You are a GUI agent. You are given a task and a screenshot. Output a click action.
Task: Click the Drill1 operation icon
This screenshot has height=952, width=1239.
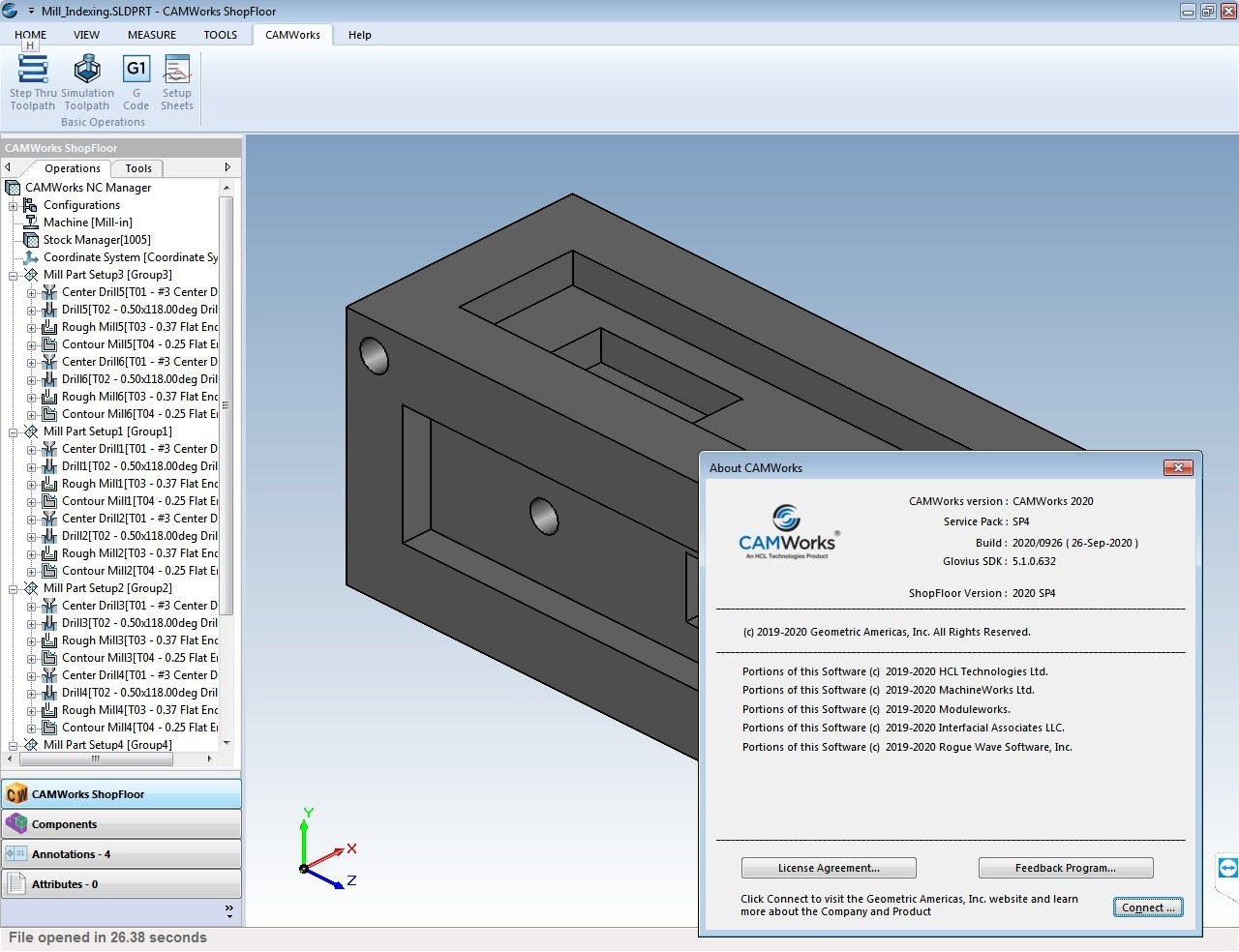tap(49, 466)
